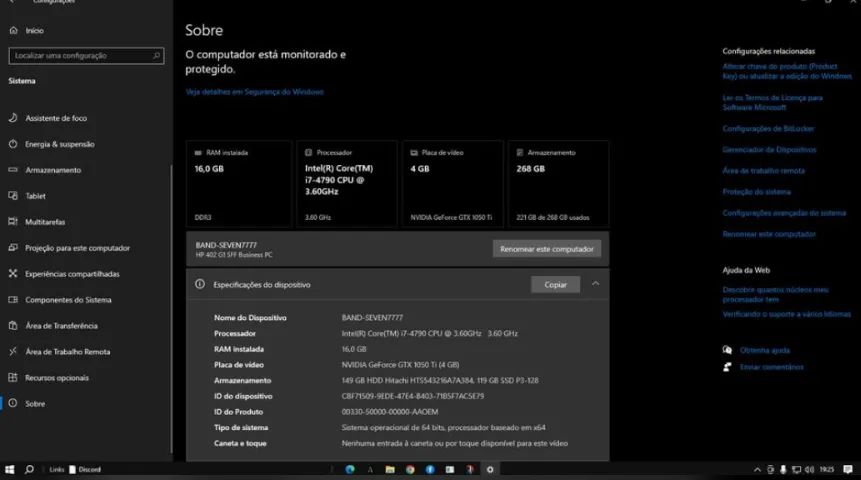Screen dimensions: 861x480
Task: Open the Windows Start menu
Action: (x=9, y=470)
